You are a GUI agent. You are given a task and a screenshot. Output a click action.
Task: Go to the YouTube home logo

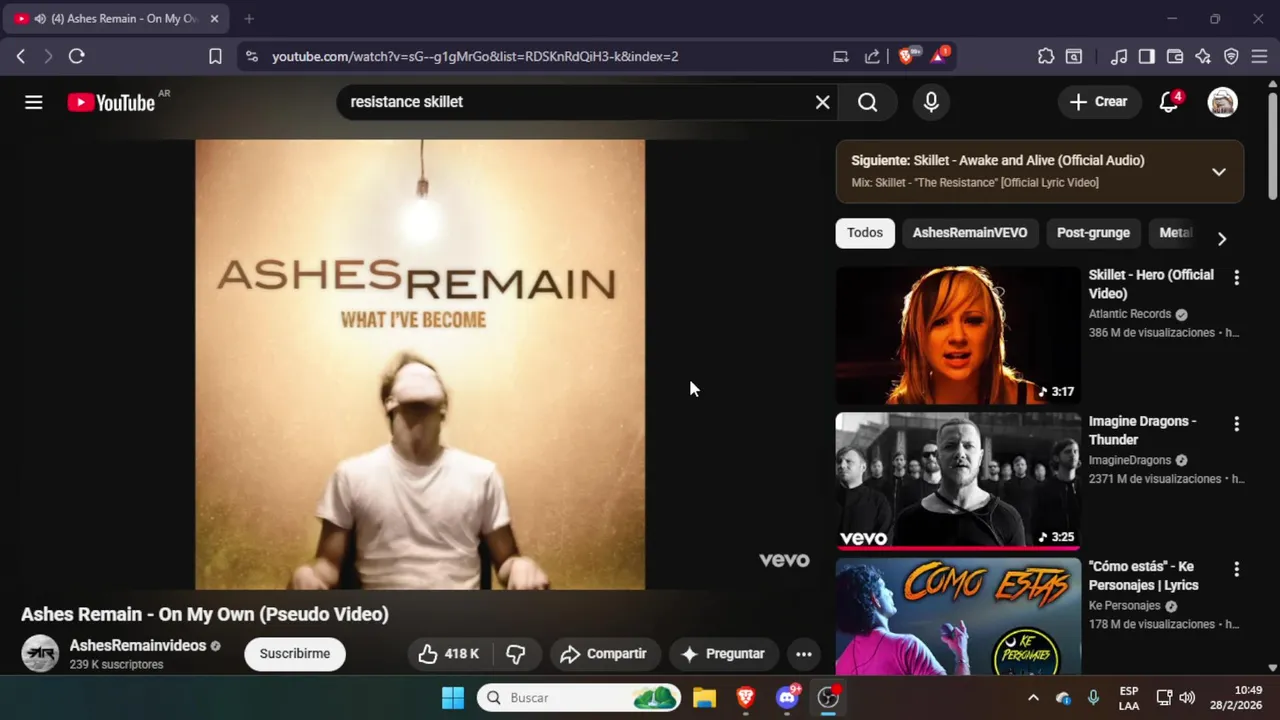point(111,102)
